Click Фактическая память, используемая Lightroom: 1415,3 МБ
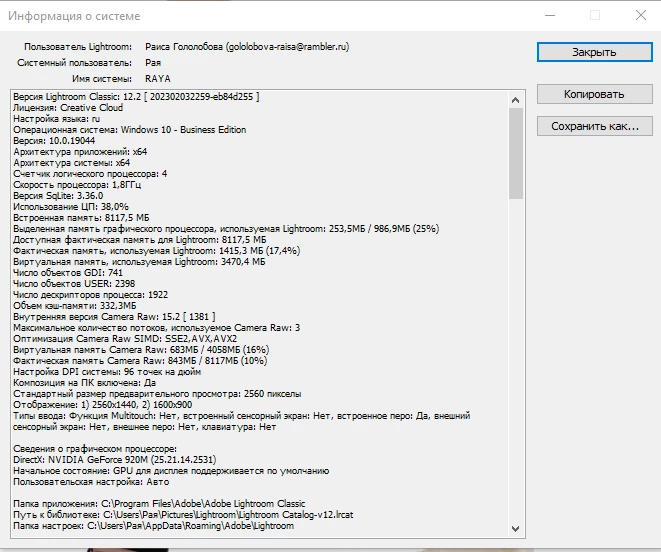Viewport: 661px width, 552px height. 156,250
